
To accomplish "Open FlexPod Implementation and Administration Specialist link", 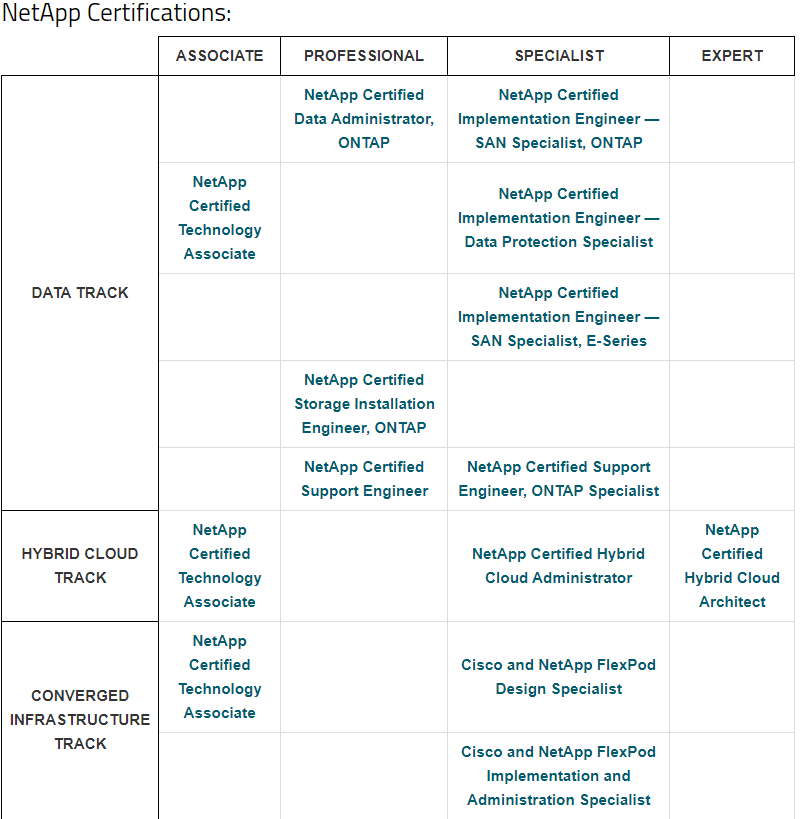I will point(558,776).
